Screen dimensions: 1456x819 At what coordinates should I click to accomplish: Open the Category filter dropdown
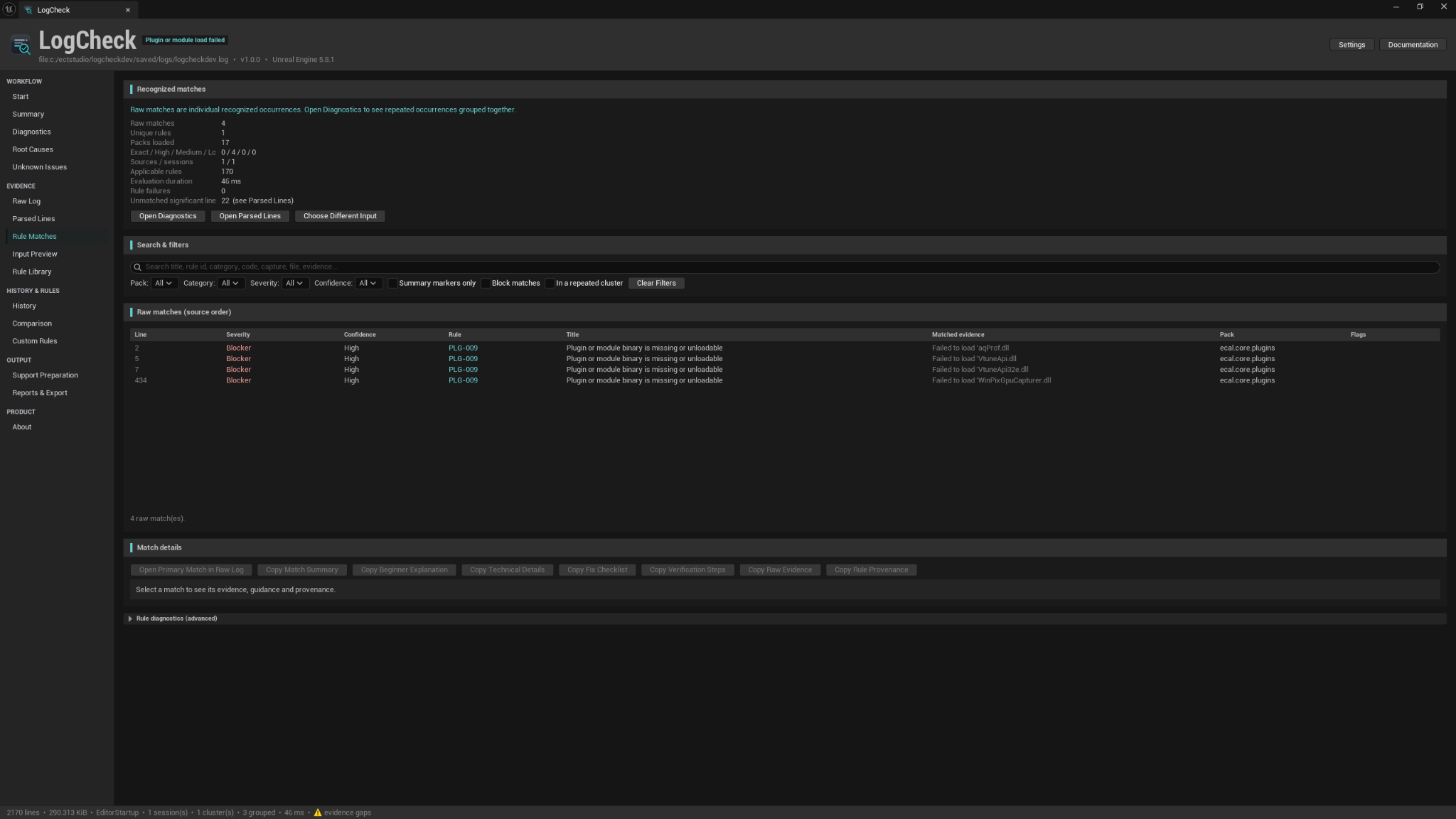pyautogui.click(x=230, y=283)
